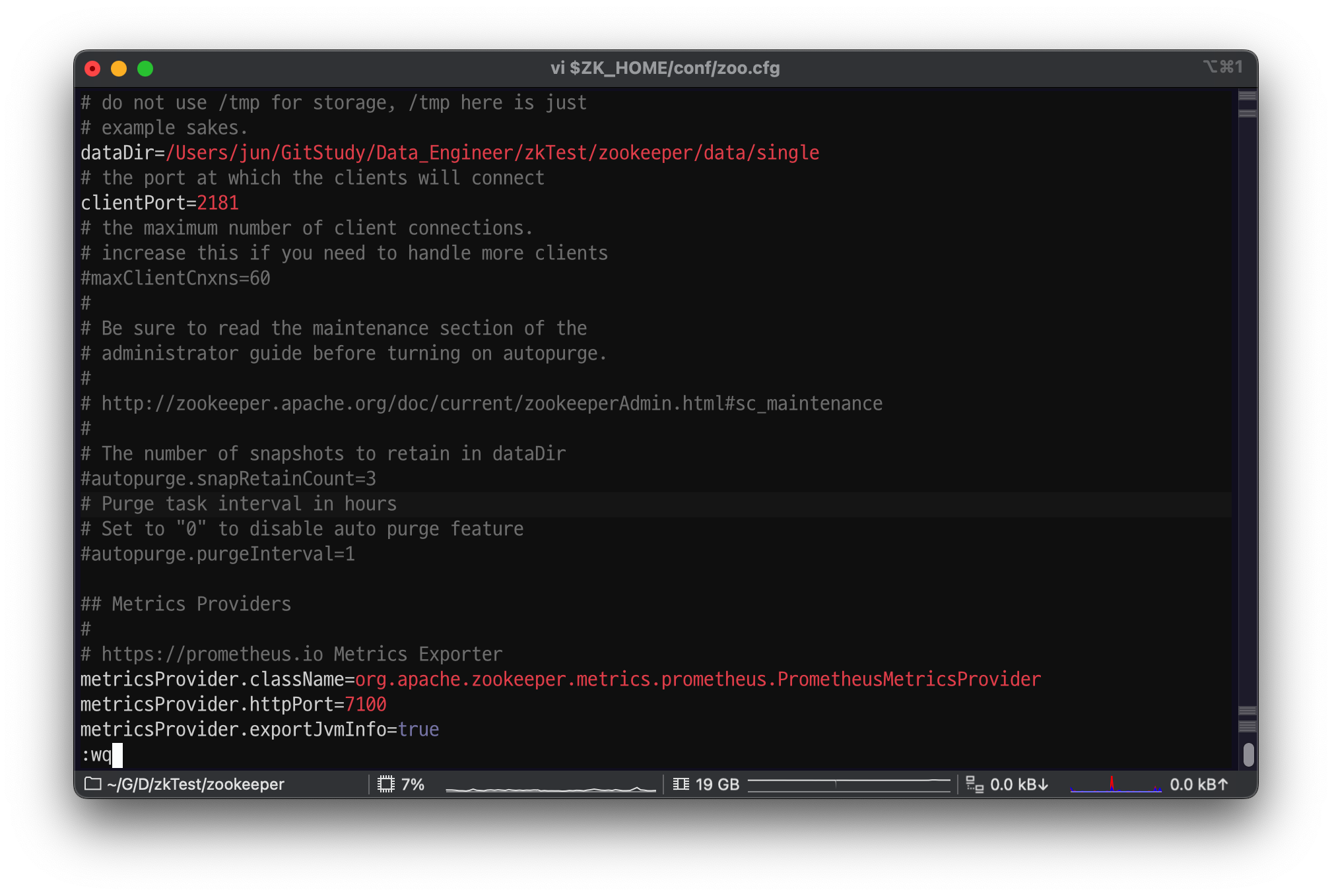
Task: Click the CPU usage sparkline graph
Action: click(551, 788)
